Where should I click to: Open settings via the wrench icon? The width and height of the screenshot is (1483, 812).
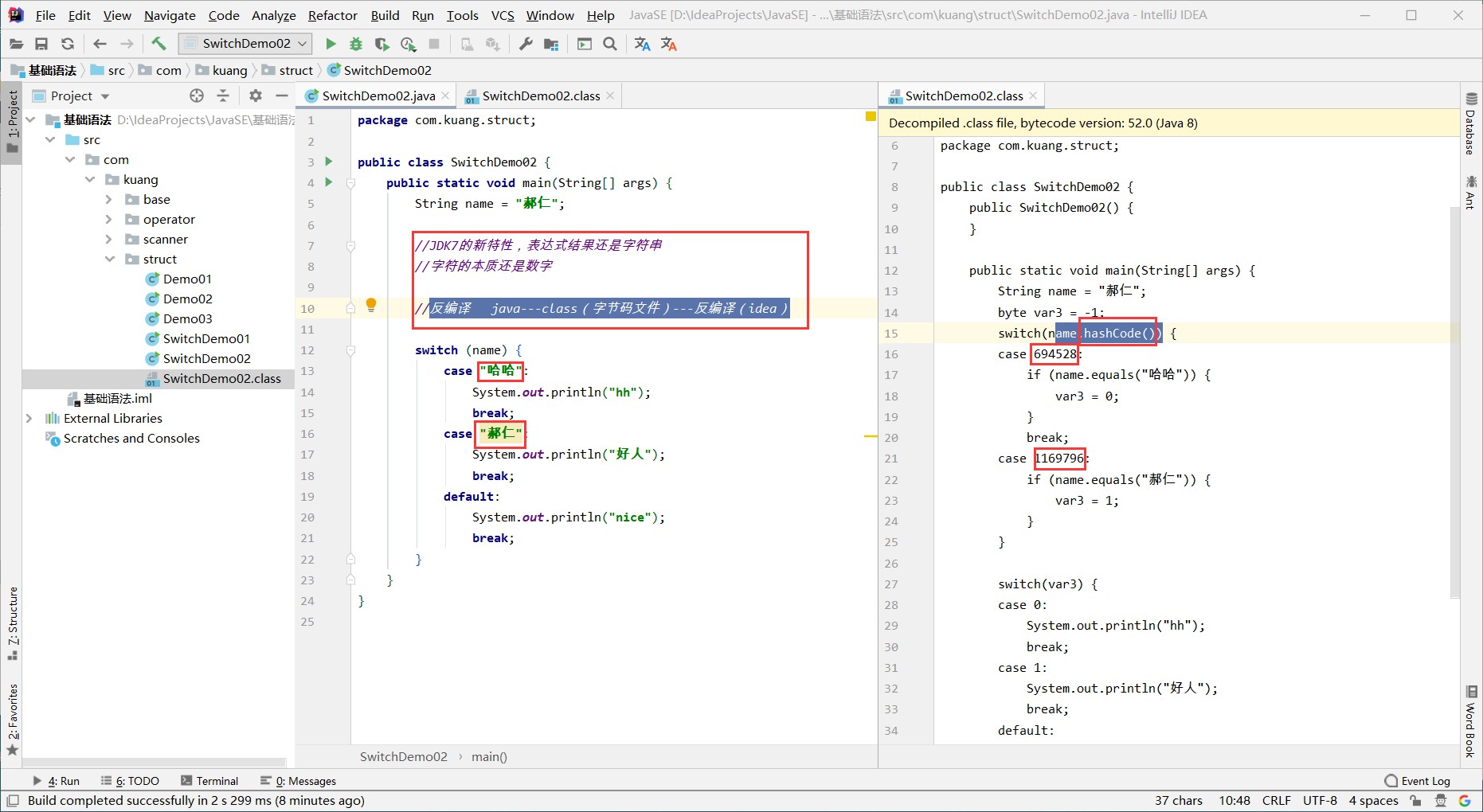(526, 44)
